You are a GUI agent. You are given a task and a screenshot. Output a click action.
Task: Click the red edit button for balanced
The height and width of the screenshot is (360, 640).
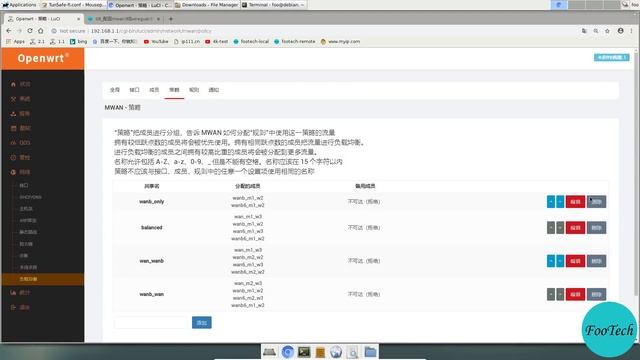pos(575,228)
